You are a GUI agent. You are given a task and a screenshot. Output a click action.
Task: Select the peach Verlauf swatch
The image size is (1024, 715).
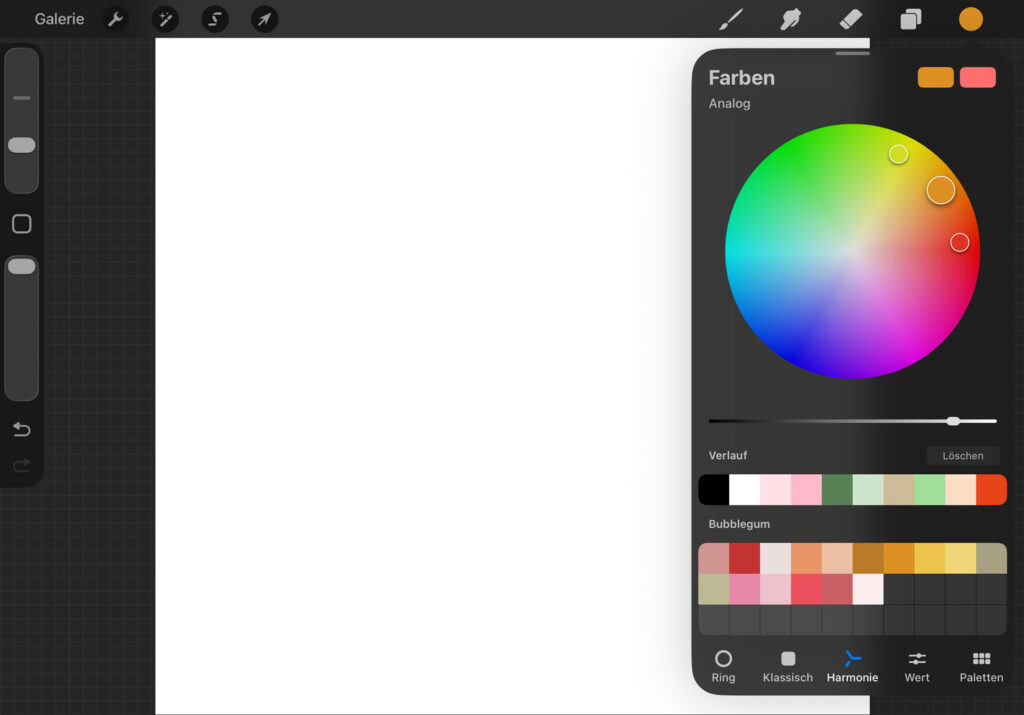[961, 490]
